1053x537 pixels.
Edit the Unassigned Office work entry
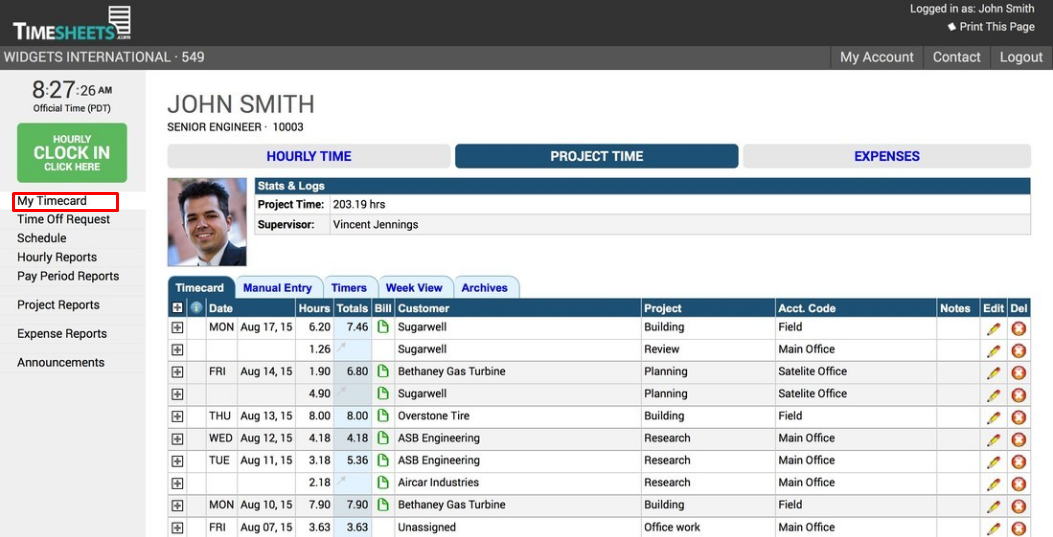[x=993, y=528]
